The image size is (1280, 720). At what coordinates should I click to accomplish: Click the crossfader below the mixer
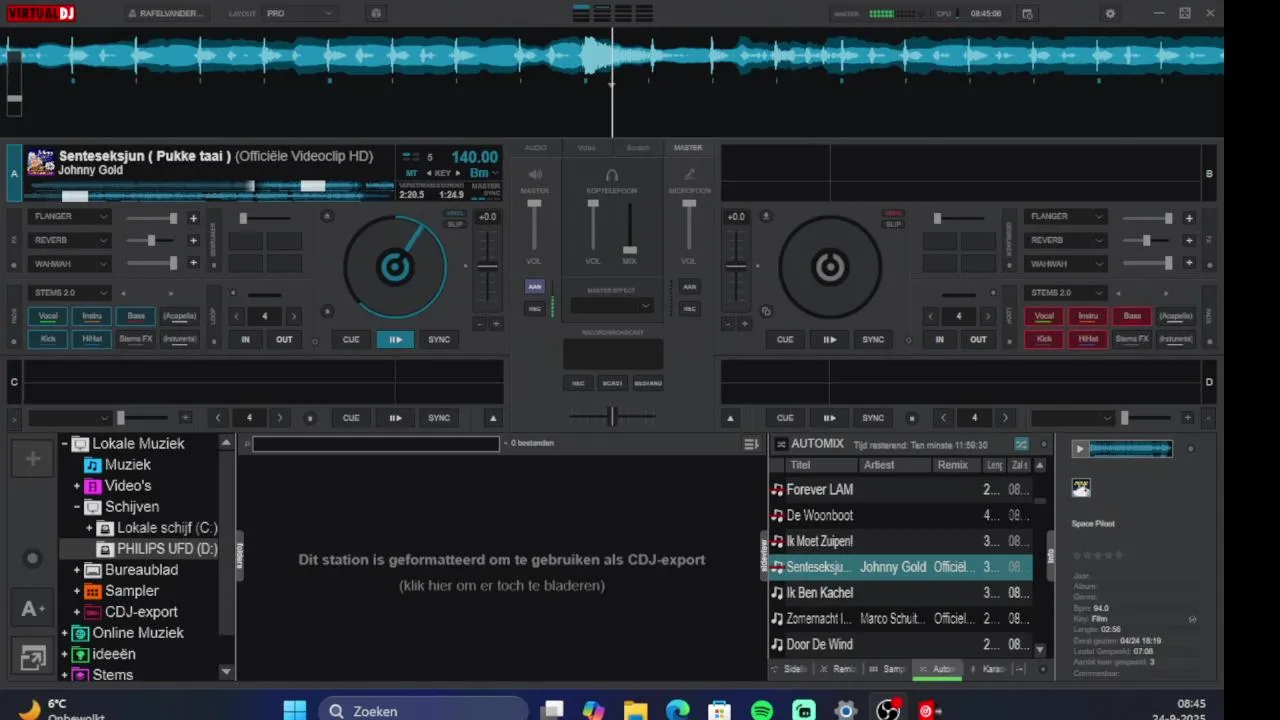click(612, 416)
